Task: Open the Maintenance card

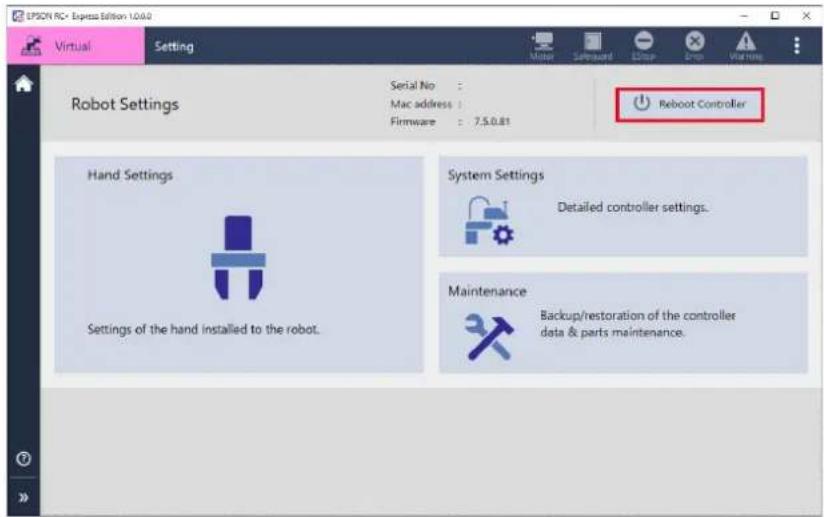Action: tap(623, 323)
